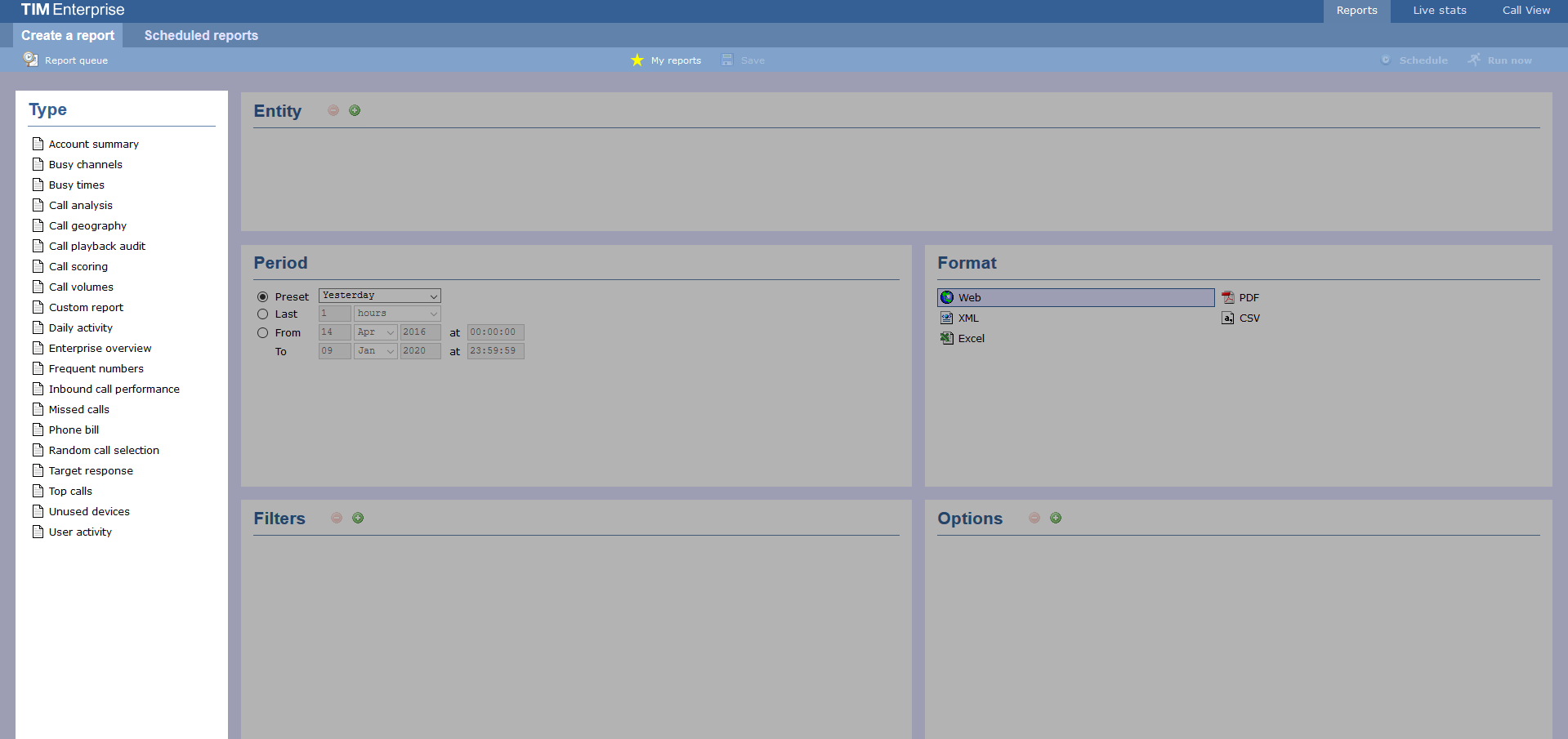The height and width of the screenshot is (739, 1568).
Task: Click Missed calls document icon
Action: [x=38, y=409]
